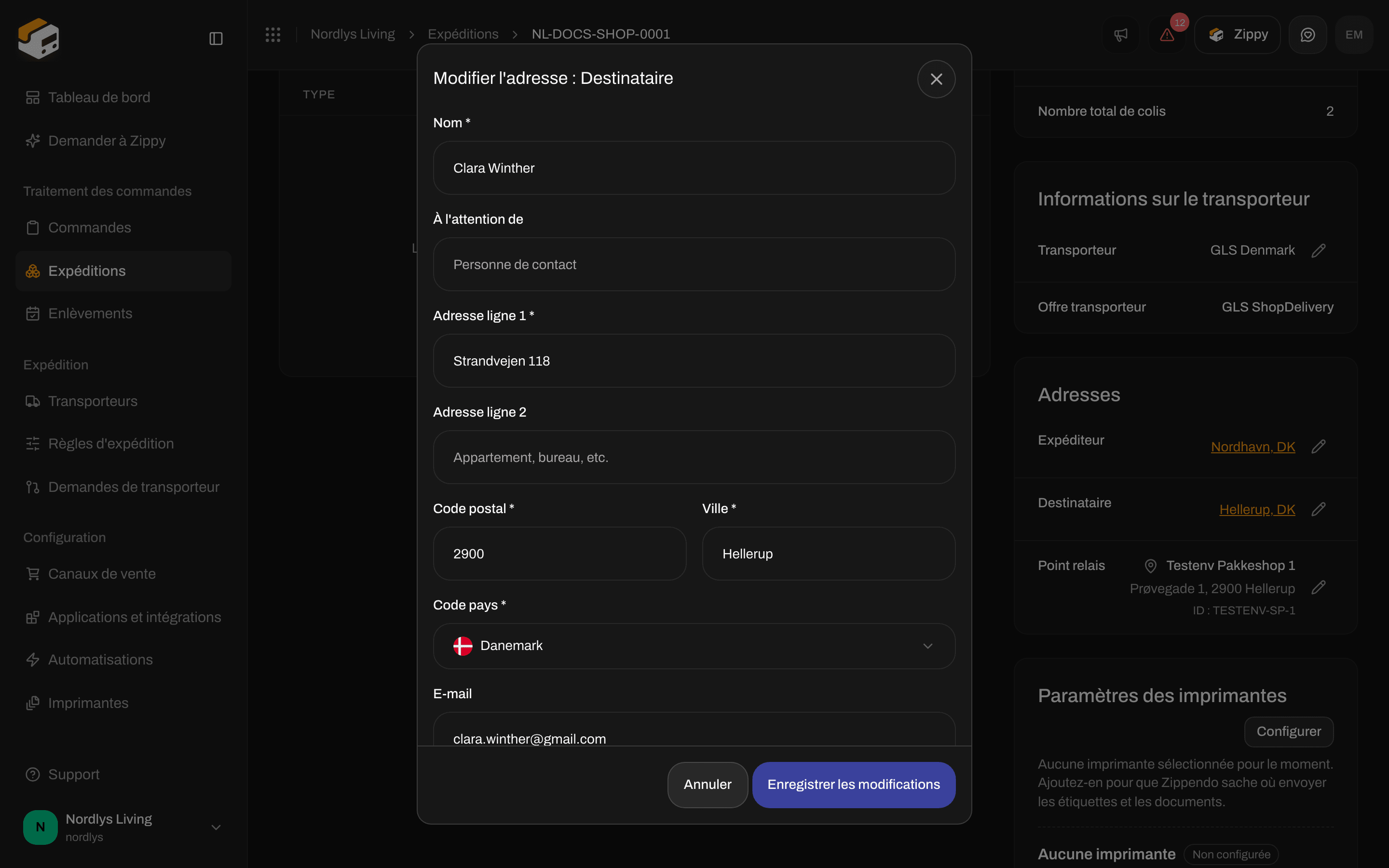This screenshot has width=1389, height=868.
Task: Expand the Code pays Danemark dropdown
Action: [694, 646]
